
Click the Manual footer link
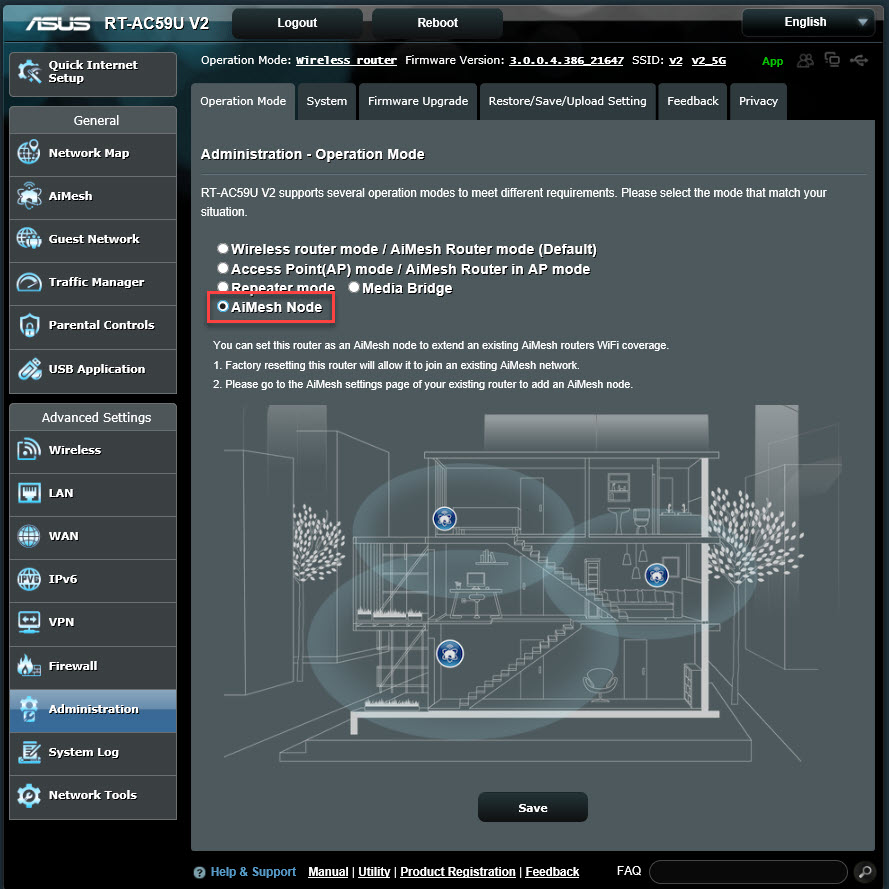[328, 871]
